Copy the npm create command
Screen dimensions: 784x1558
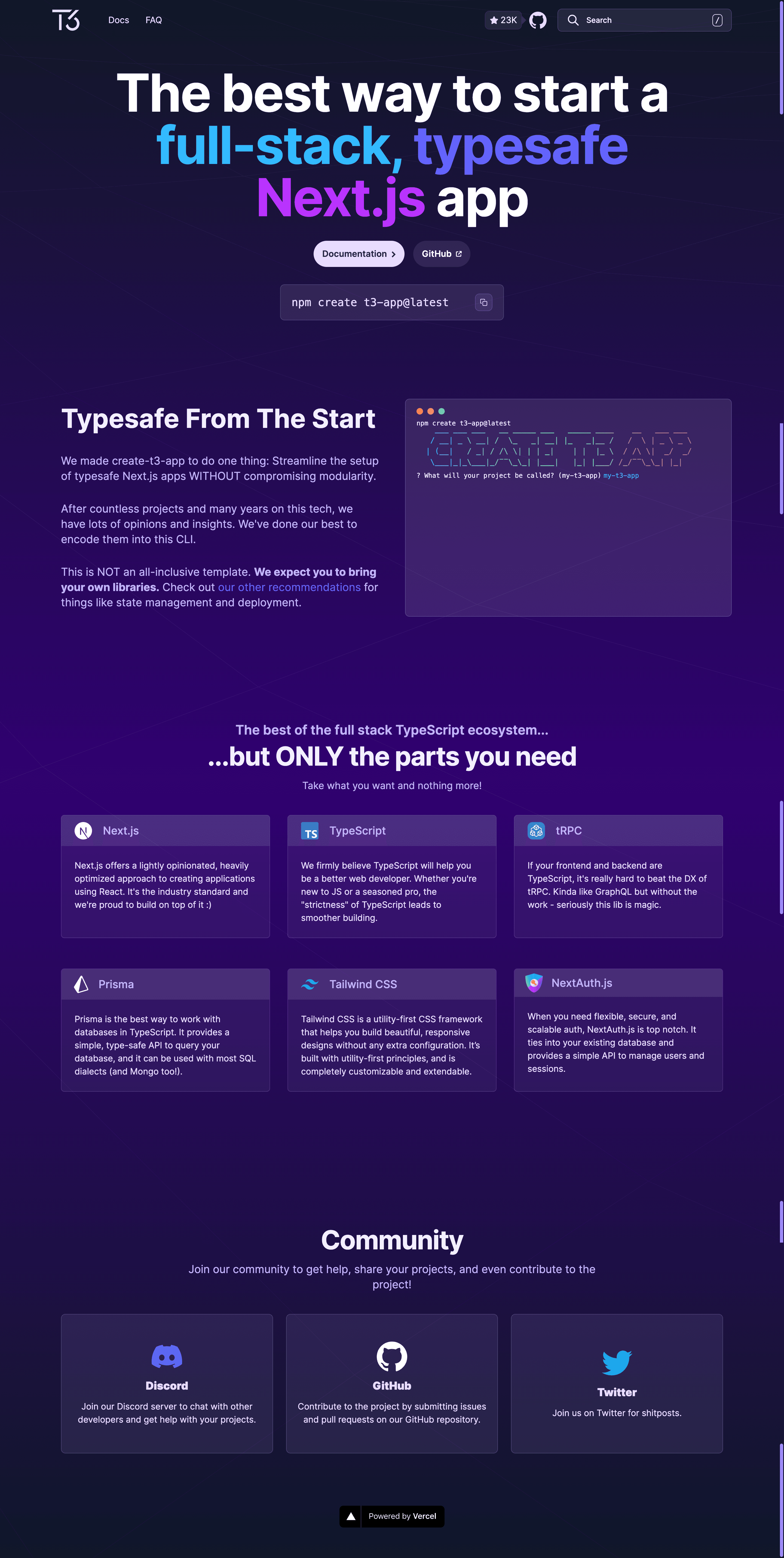coord(483,302)
